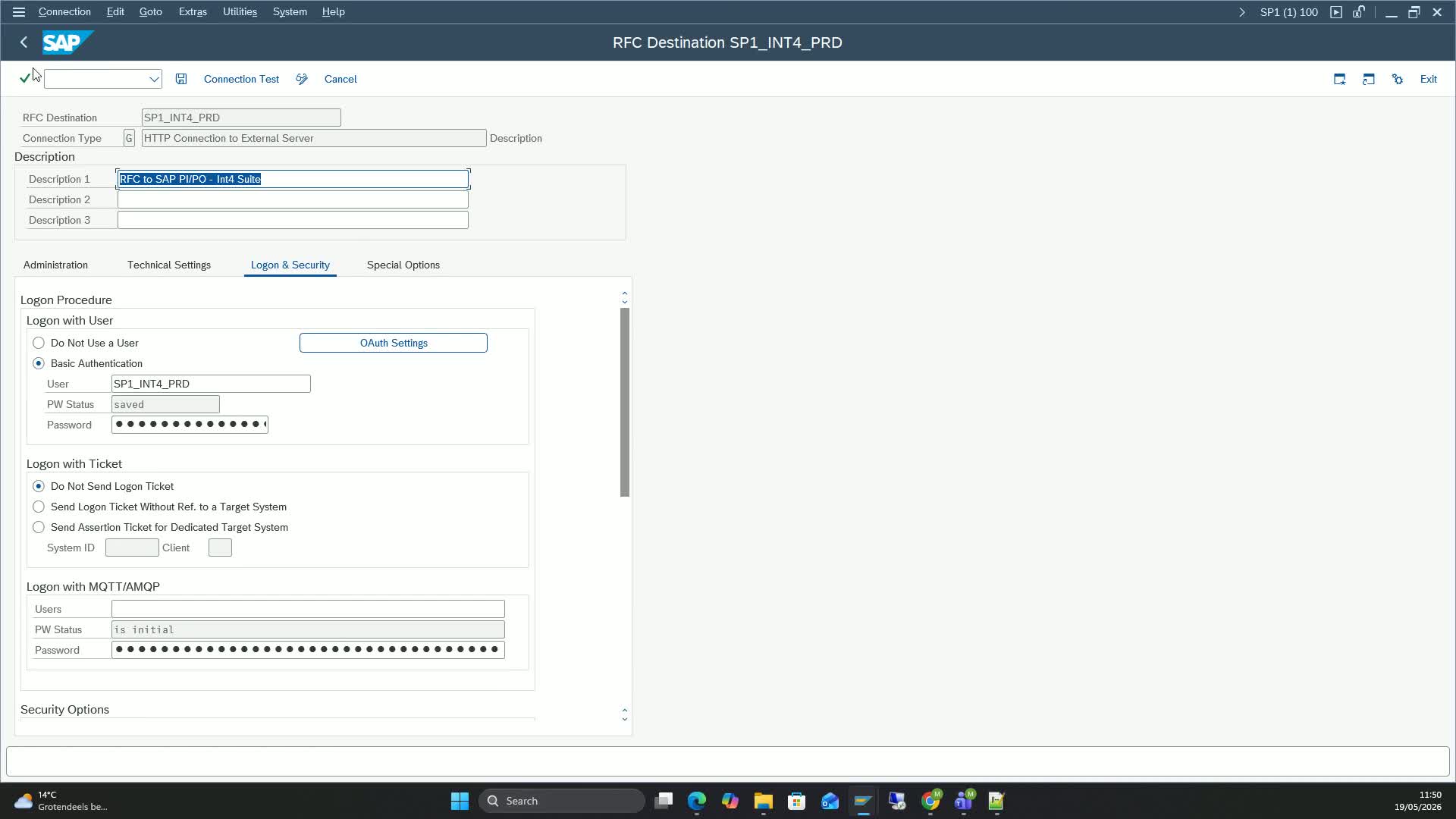Open Windows Start menu

(460, 801)
